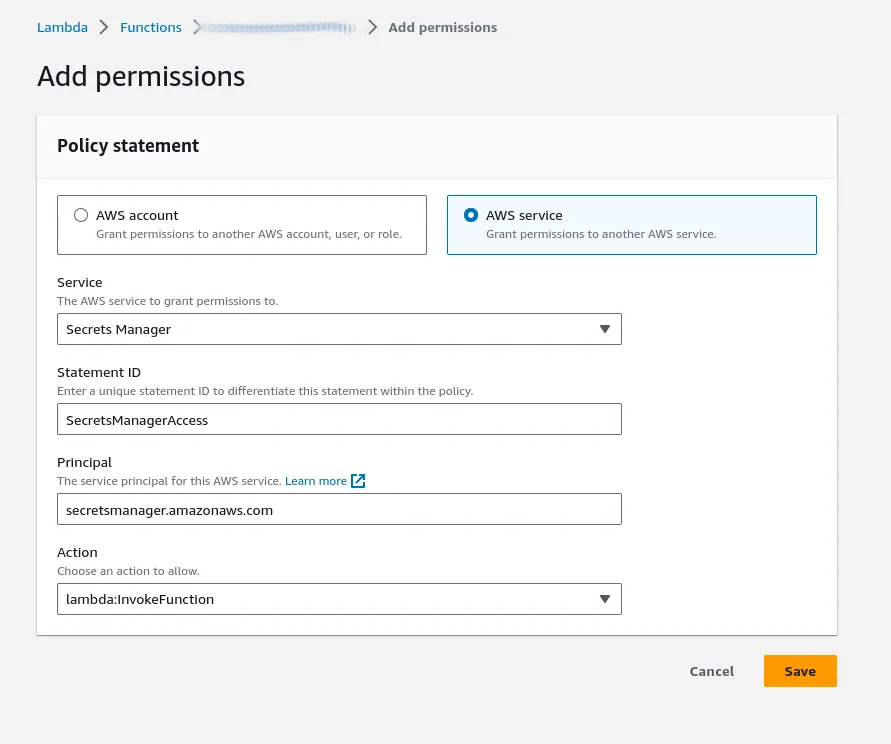891x744 pixels.
Task: Select the AWS service radio button
Action: 471,215
